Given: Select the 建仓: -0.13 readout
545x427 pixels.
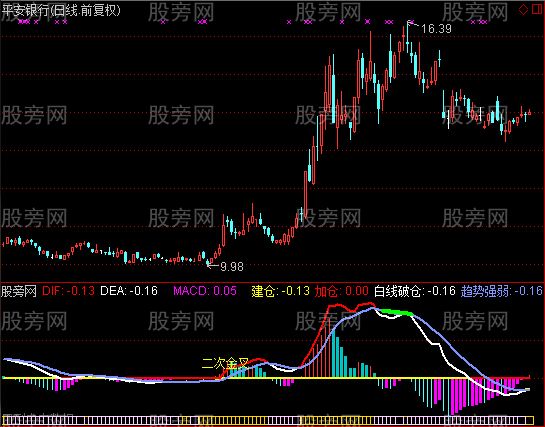Looking at the screenshot, I should click(280, 291).
